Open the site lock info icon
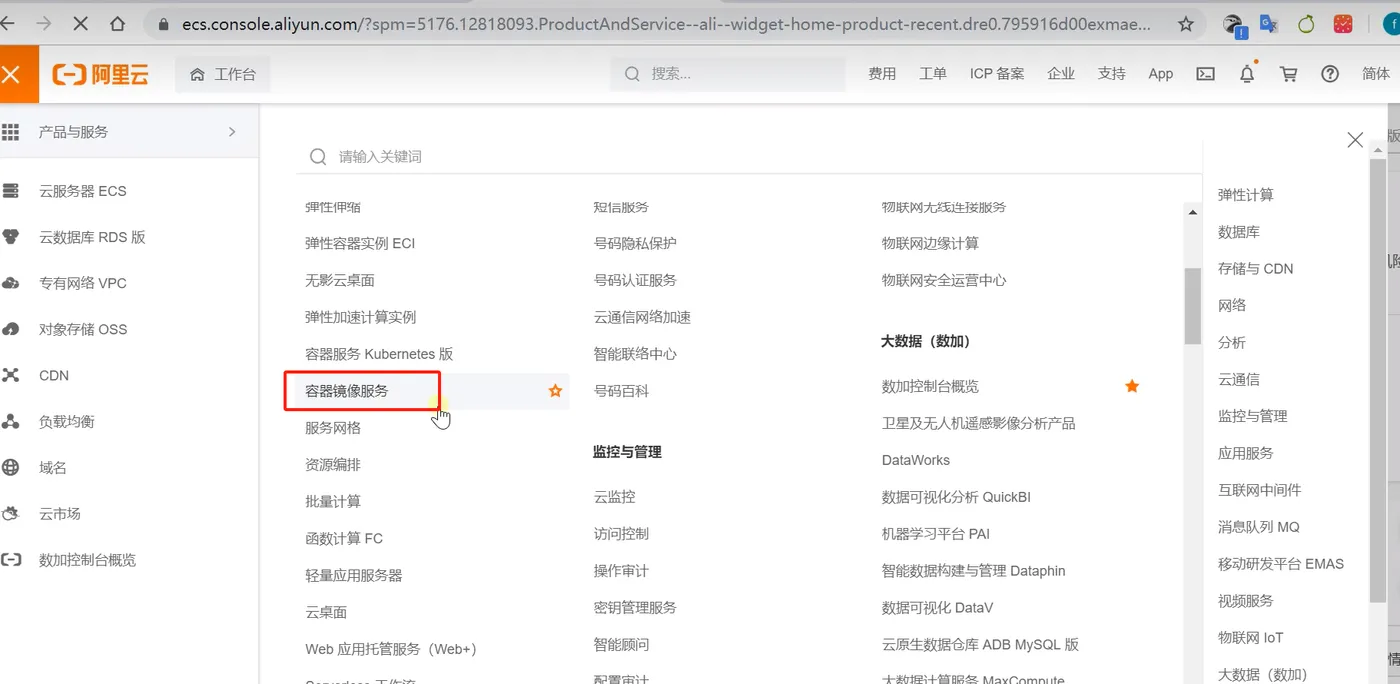Screen dimensions: 1400x684 (x=163, y=24)
